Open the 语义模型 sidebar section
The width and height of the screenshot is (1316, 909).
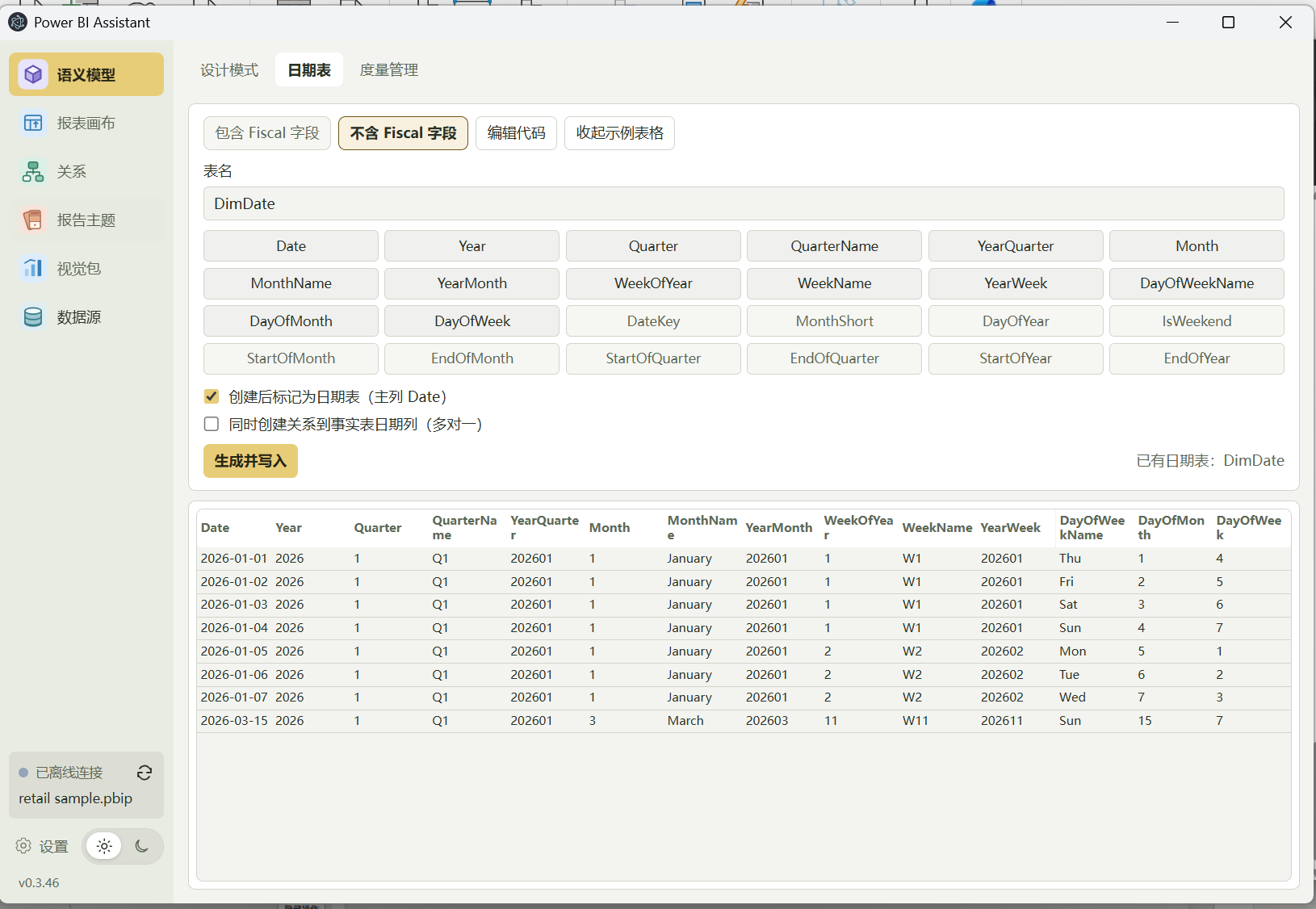pyautogui.click(x=86, y=74)
